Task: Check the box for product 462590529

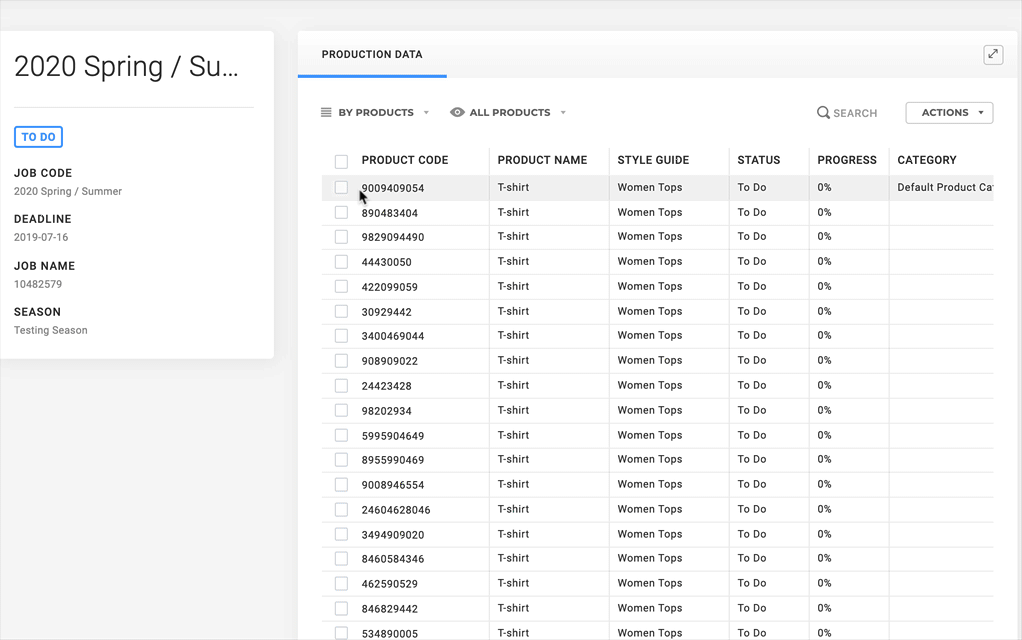Action: point(341,583)
